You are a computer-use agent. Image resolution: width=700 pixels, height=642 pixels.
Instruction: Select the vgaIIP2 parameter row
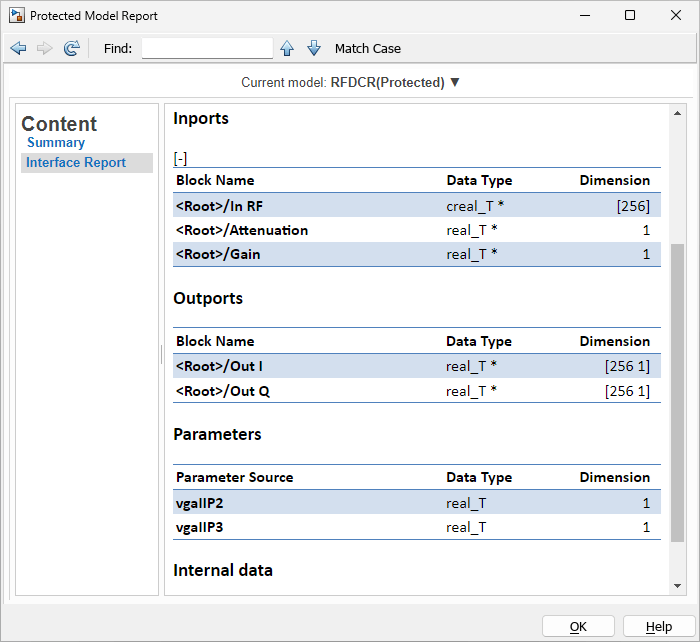click(x=417, y=503)
